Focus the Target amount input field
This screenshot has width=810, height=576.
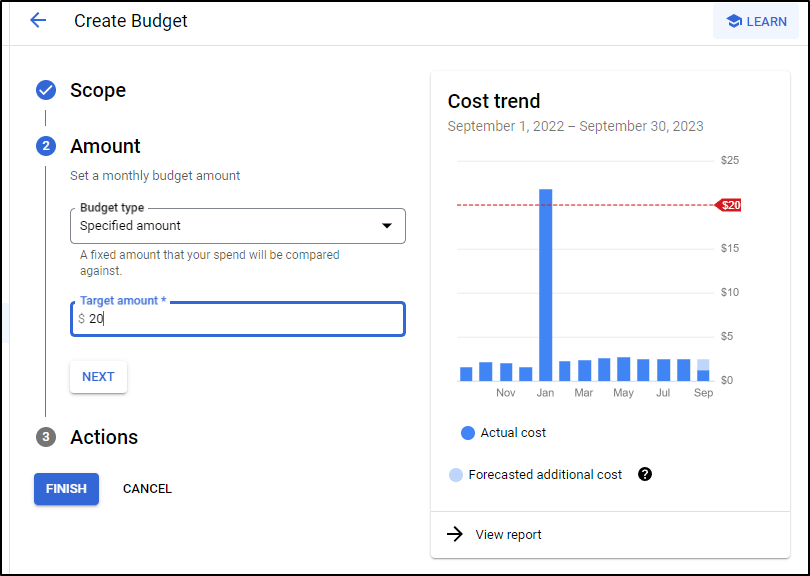[238, 319]
